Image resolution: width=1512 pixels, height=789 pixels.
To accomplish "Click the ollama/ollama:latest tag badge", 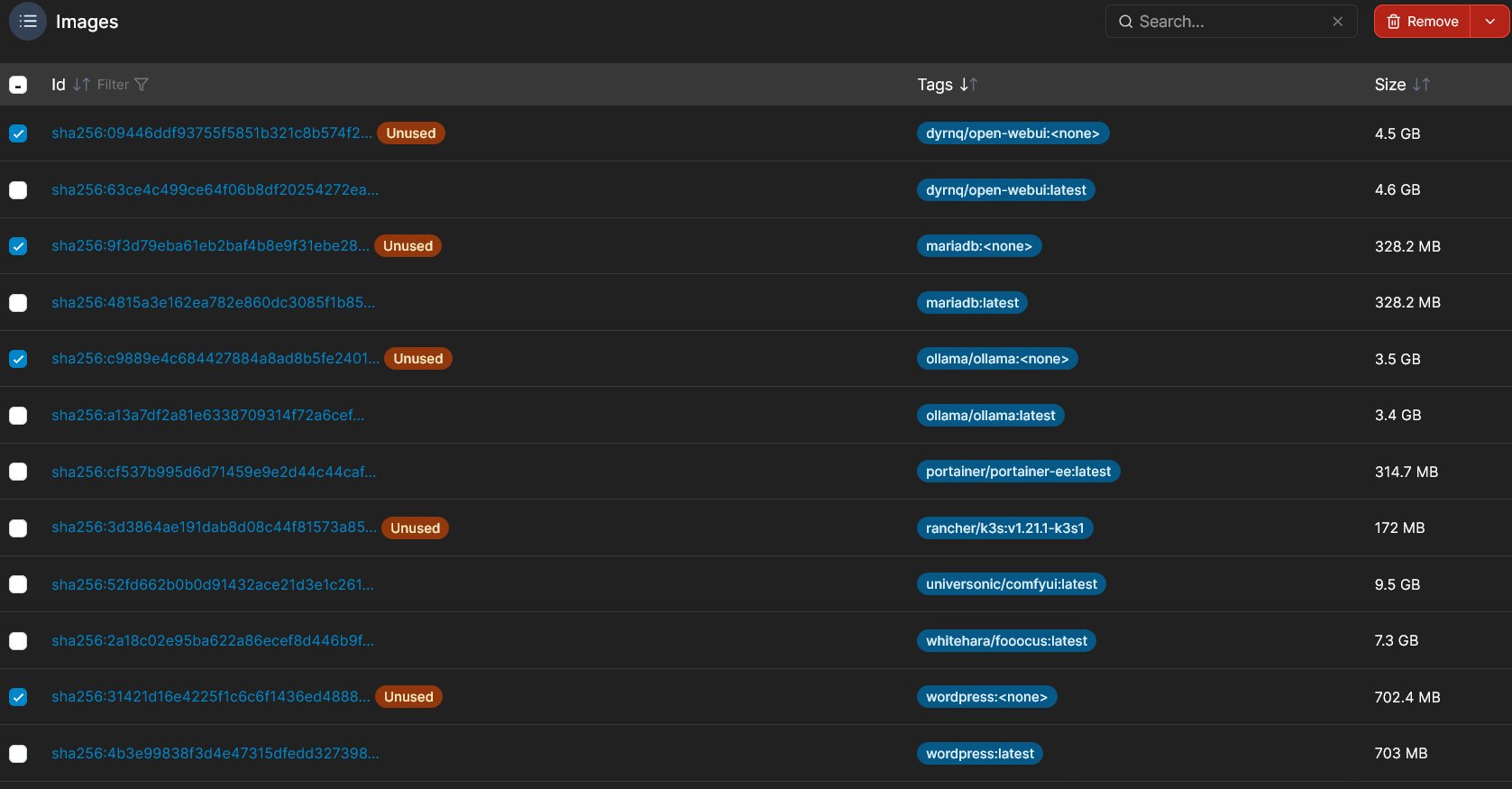I will click(991, 416).
